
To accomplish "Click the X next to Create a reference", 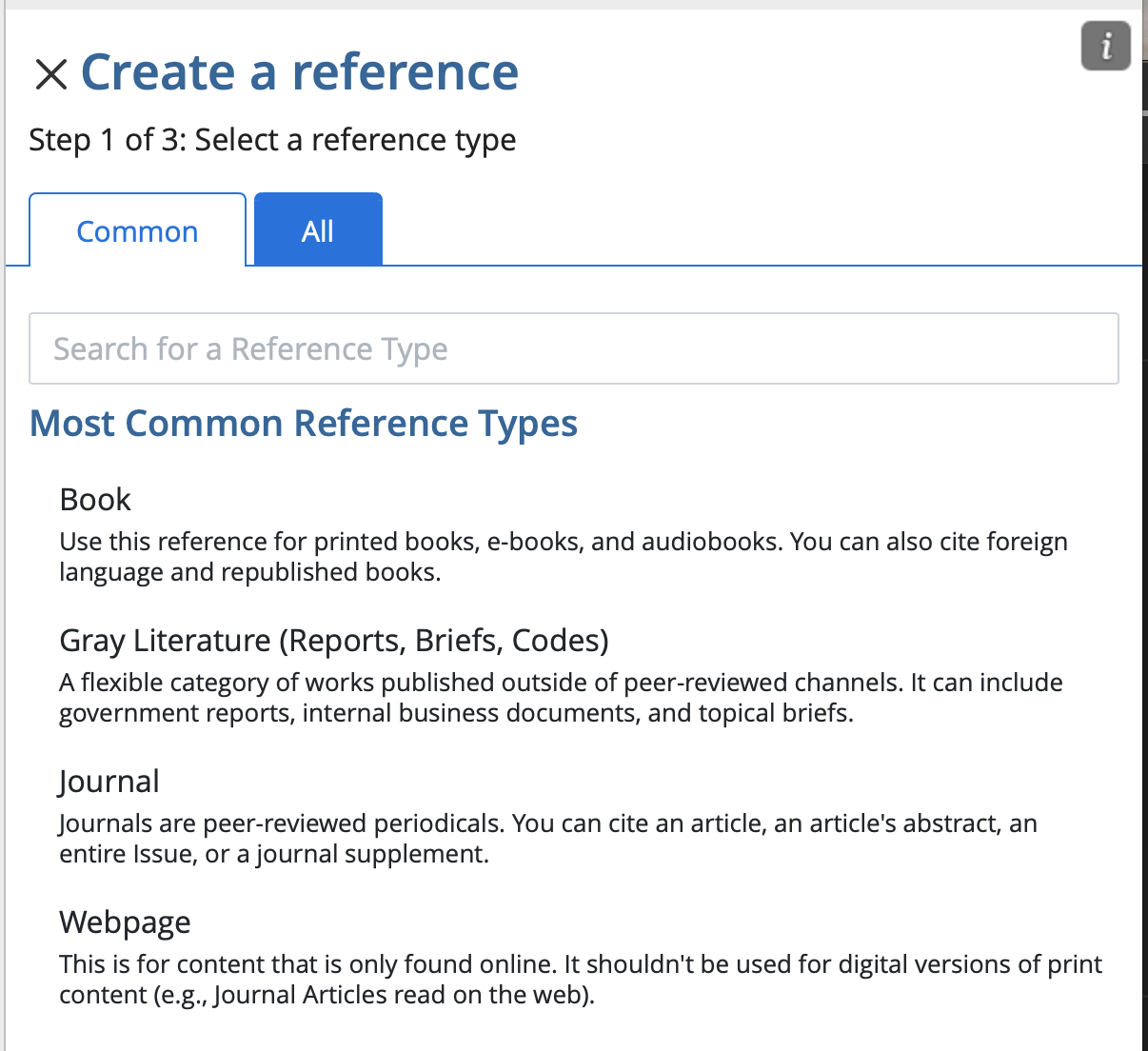I will tap(50, 73).
